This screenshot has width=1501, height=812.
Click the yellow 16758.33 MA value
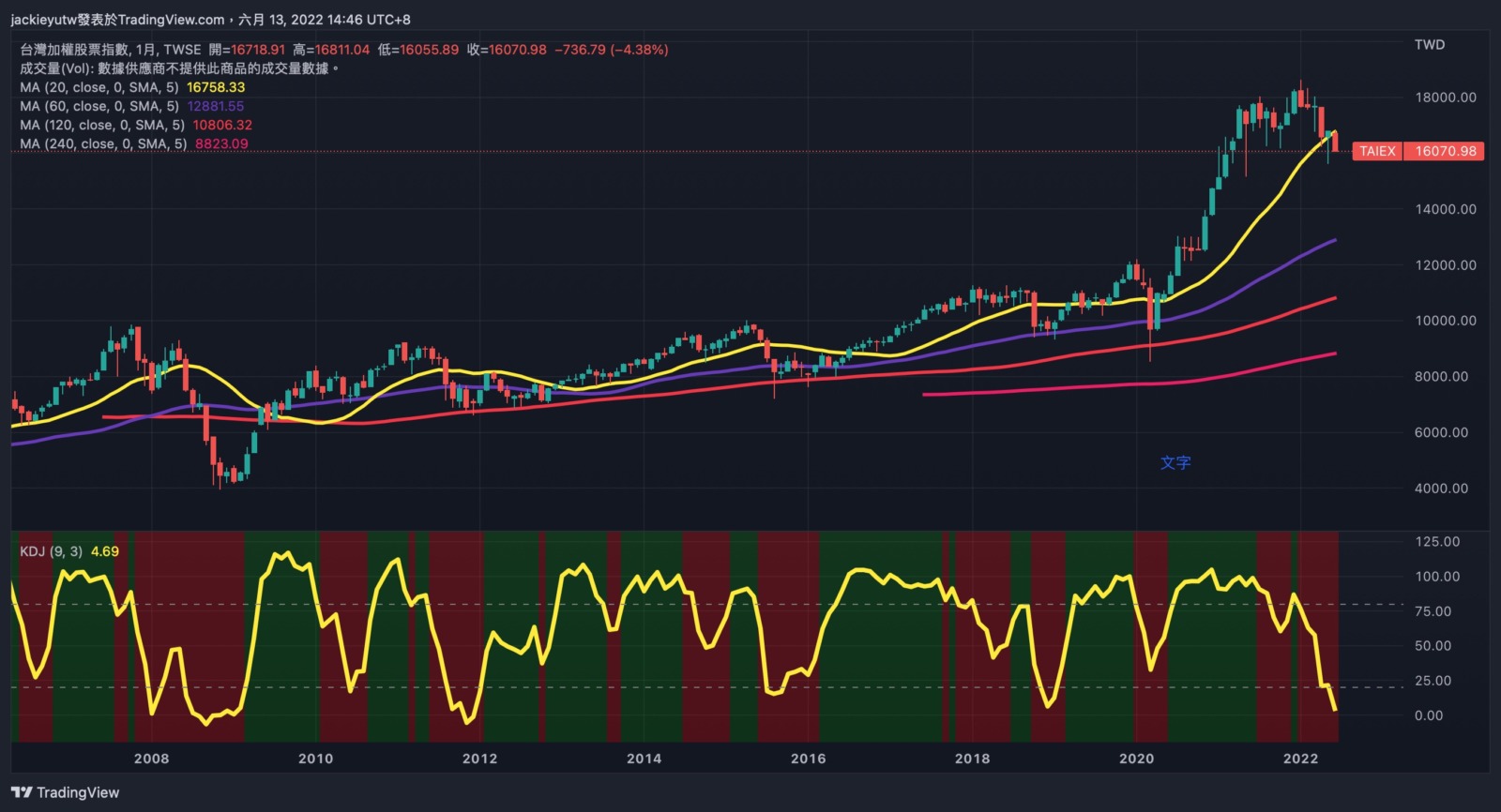(216, 87)
